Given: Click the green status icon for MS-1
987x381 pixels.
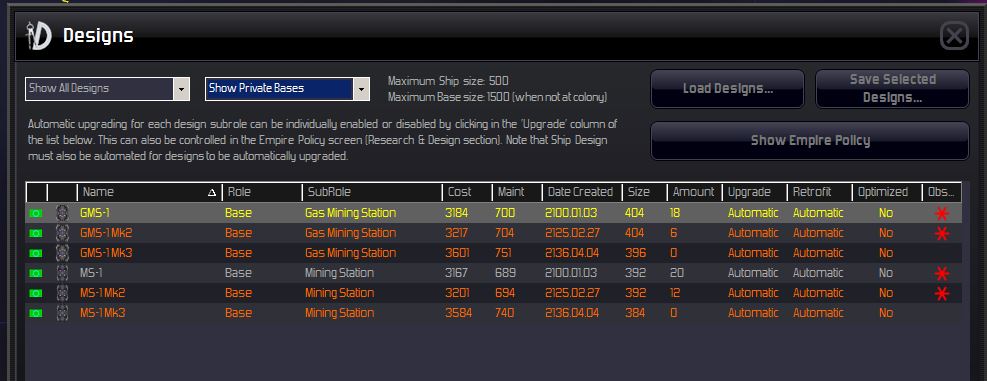Looking at the screenshot, I should coord(36,273).
